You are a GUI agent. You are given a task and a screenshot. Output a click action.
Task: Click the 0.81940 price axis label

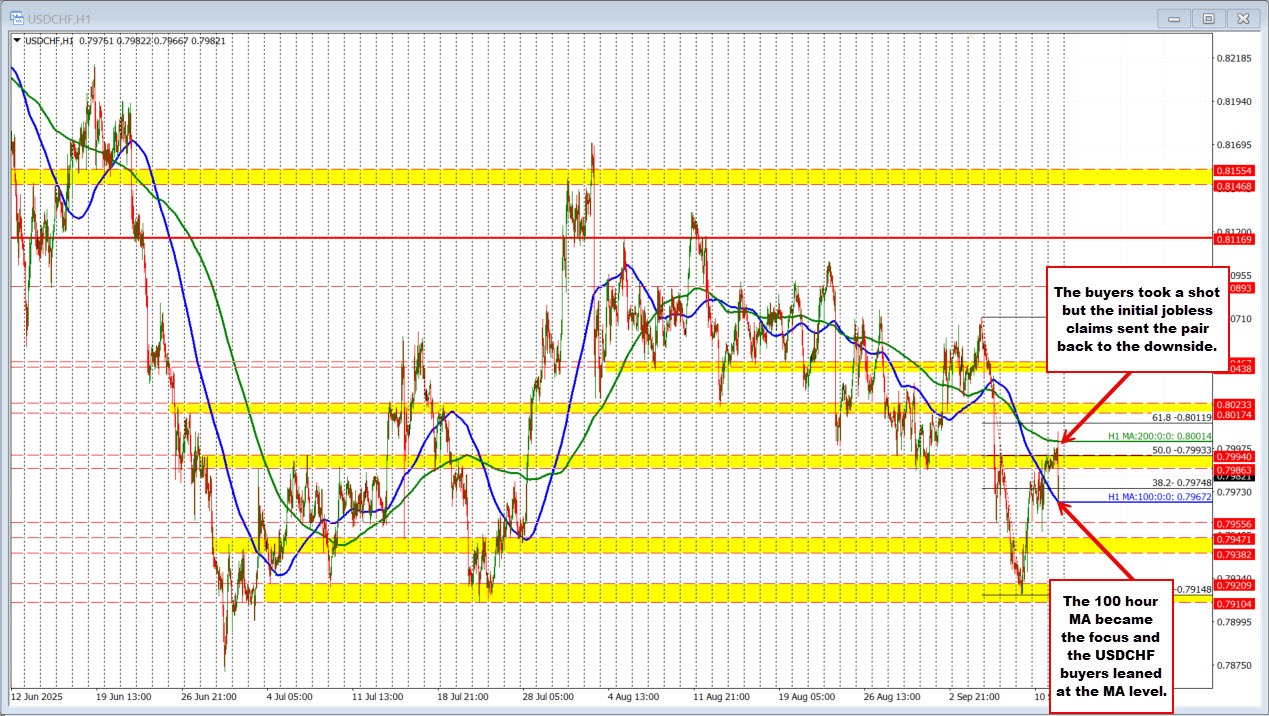[1233, 102]
